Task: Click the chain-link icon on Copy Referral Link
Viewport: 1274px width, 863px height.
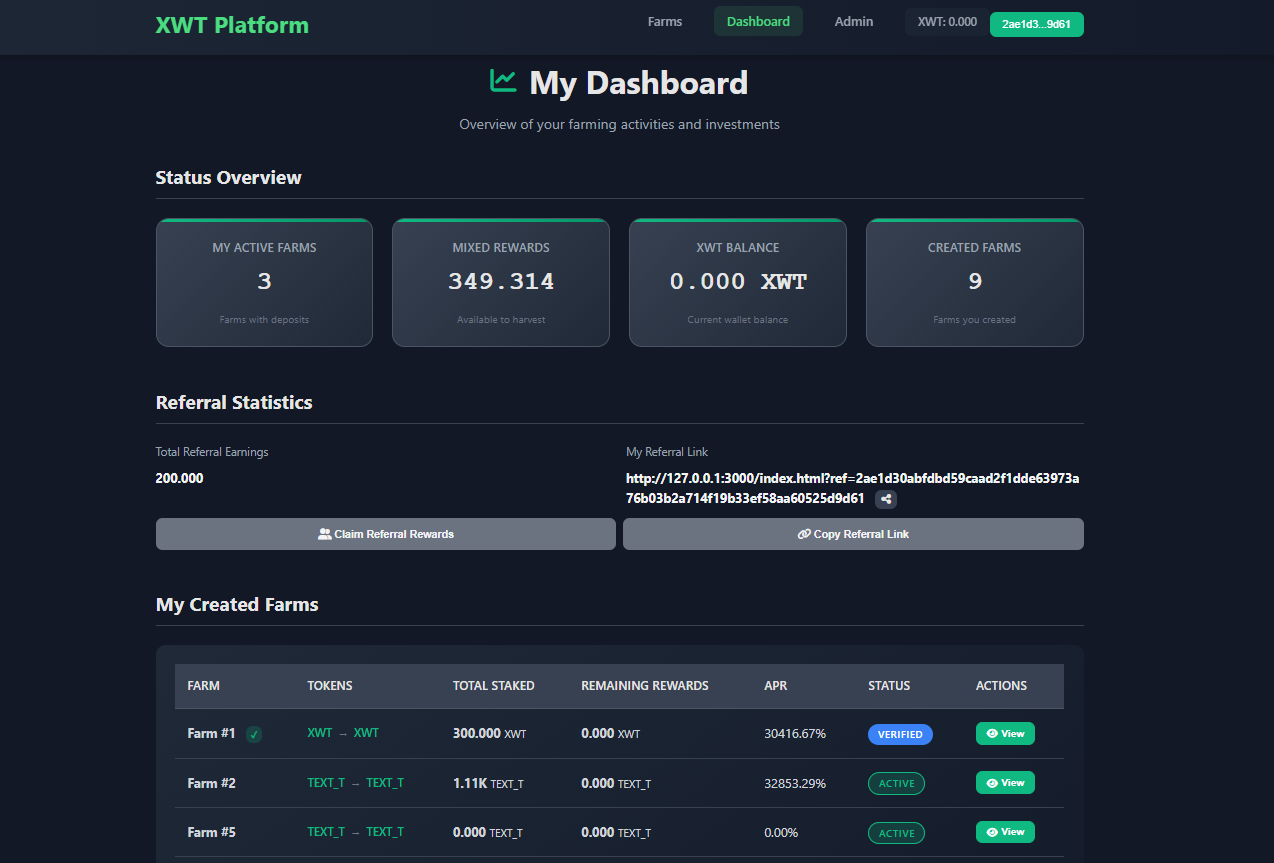Action: click(x=803, y=533)
